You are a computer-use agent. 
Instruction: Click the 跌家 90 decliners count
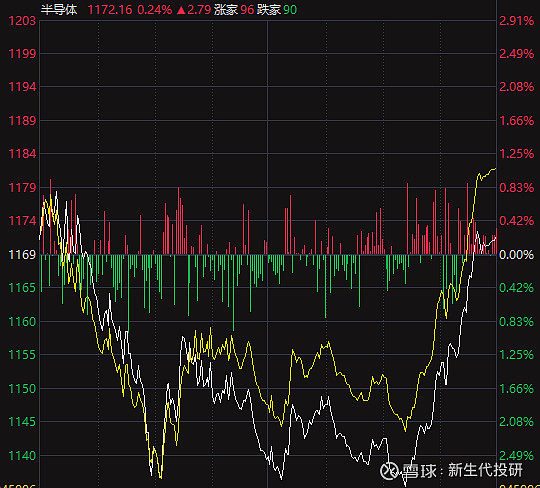pos(277,10)
